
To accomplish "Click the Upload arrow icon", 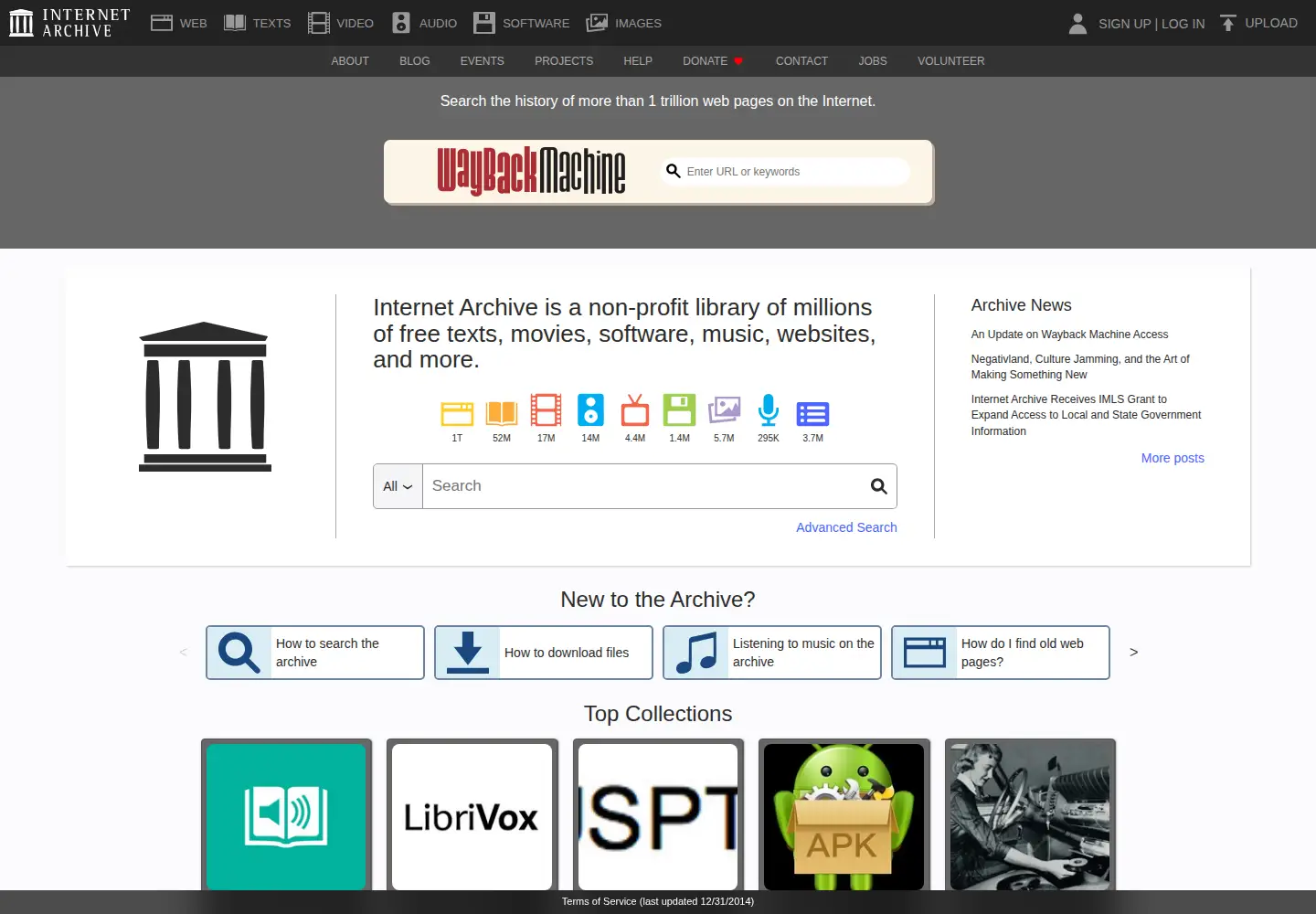I will (x=1228, y=23).
